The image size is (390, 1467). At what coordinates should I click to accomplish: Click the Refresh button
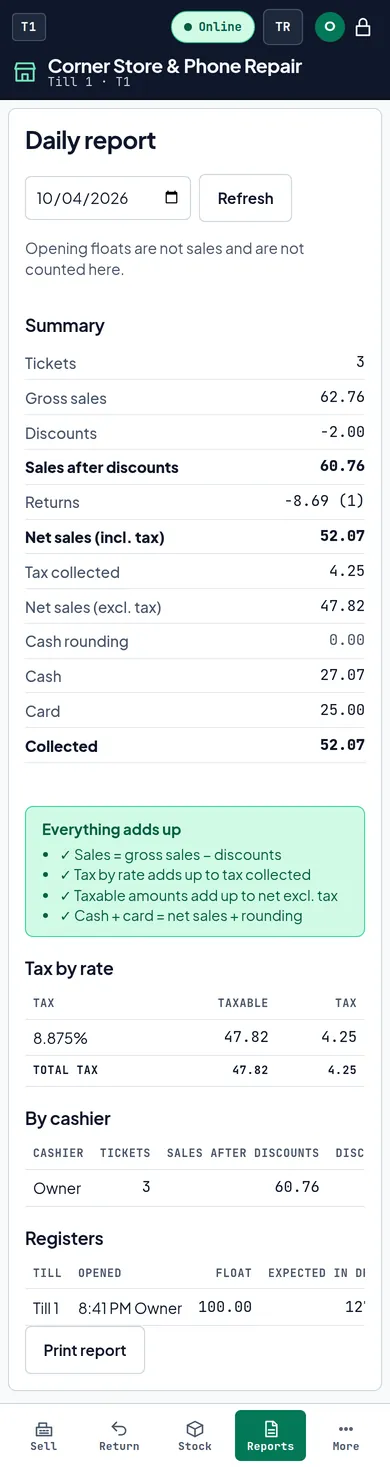pyautogui.click(x=245, y=198)
